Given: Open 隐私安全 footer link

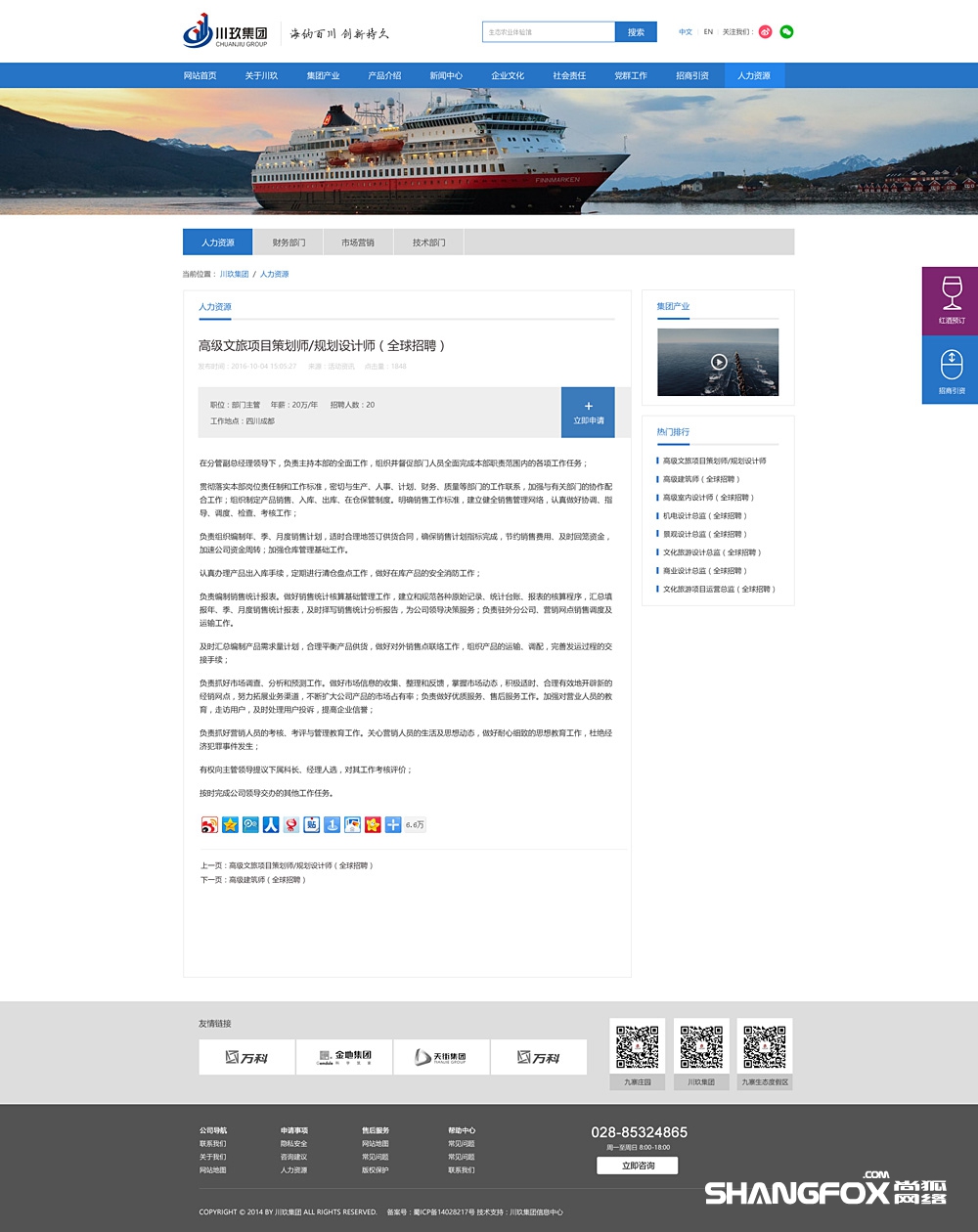Looking at the screenshot, I should (293, 1144).
